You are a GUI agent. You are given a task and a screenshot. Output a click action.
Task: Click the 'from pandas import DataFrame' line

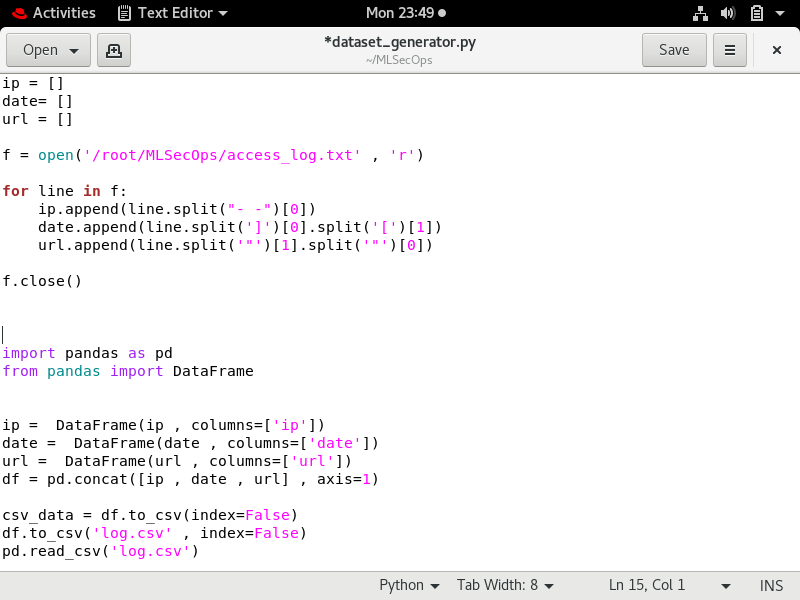click(128, 371)
